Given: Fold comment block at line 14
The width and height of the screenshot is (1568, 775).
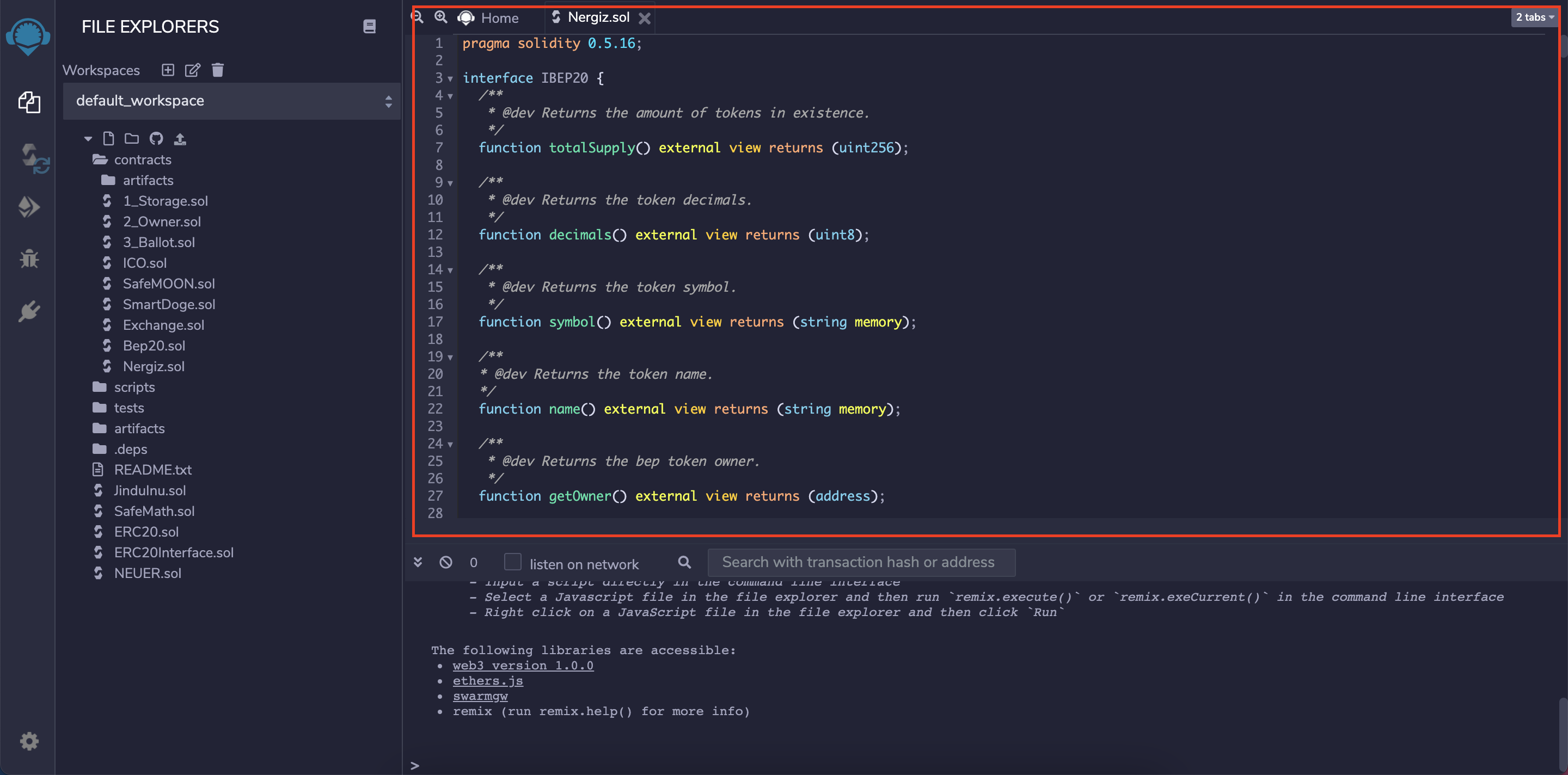Looking at the screenshot, I should pyautogui.click(x=450, y=270).
